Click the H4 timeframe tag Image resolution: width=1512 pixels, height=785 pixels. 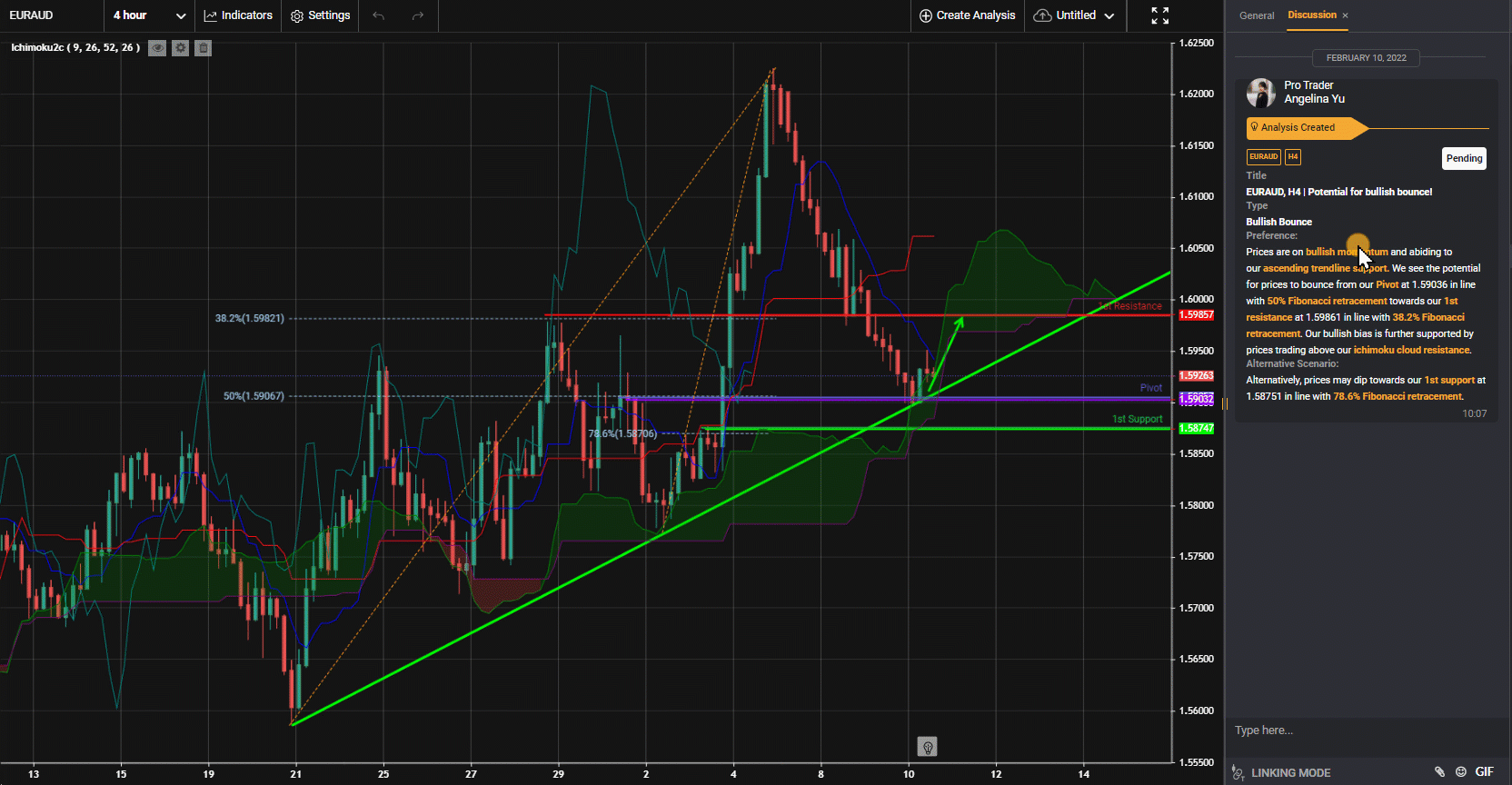pos(1293,156)
